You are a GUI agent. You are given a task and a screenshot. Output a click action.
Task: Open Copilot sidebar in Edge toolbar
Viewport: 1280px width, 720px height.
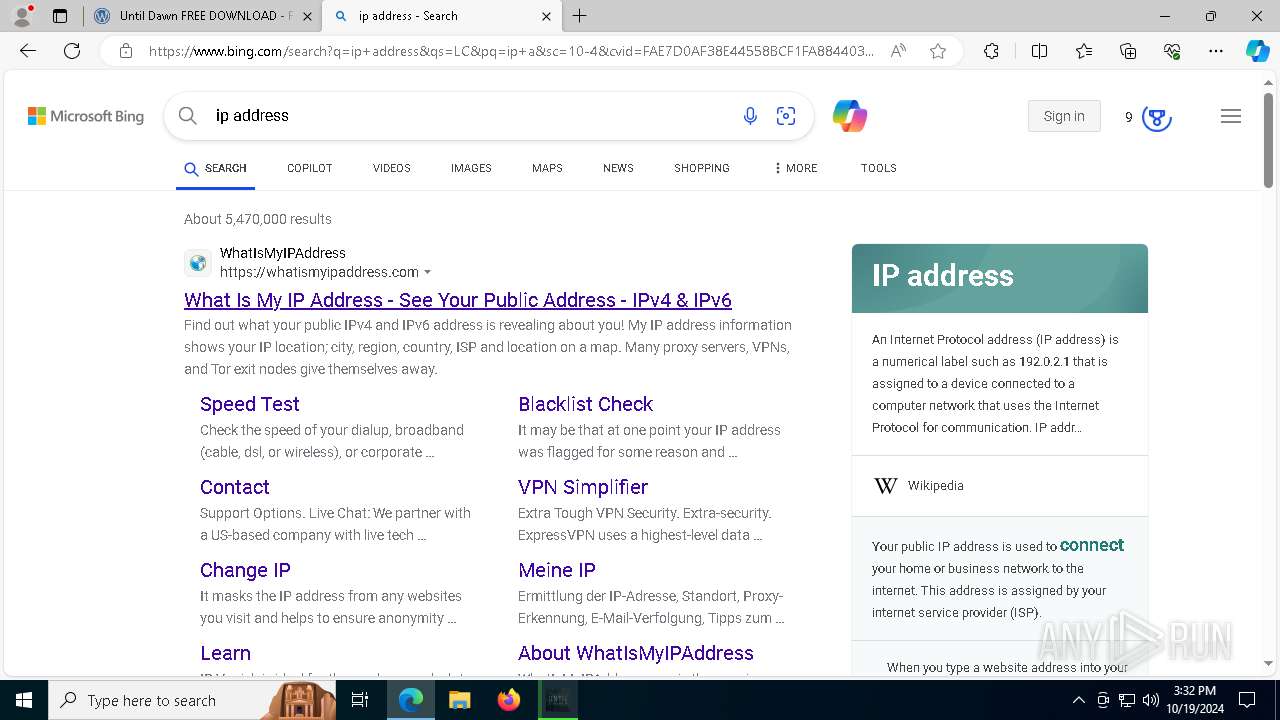1257,51
